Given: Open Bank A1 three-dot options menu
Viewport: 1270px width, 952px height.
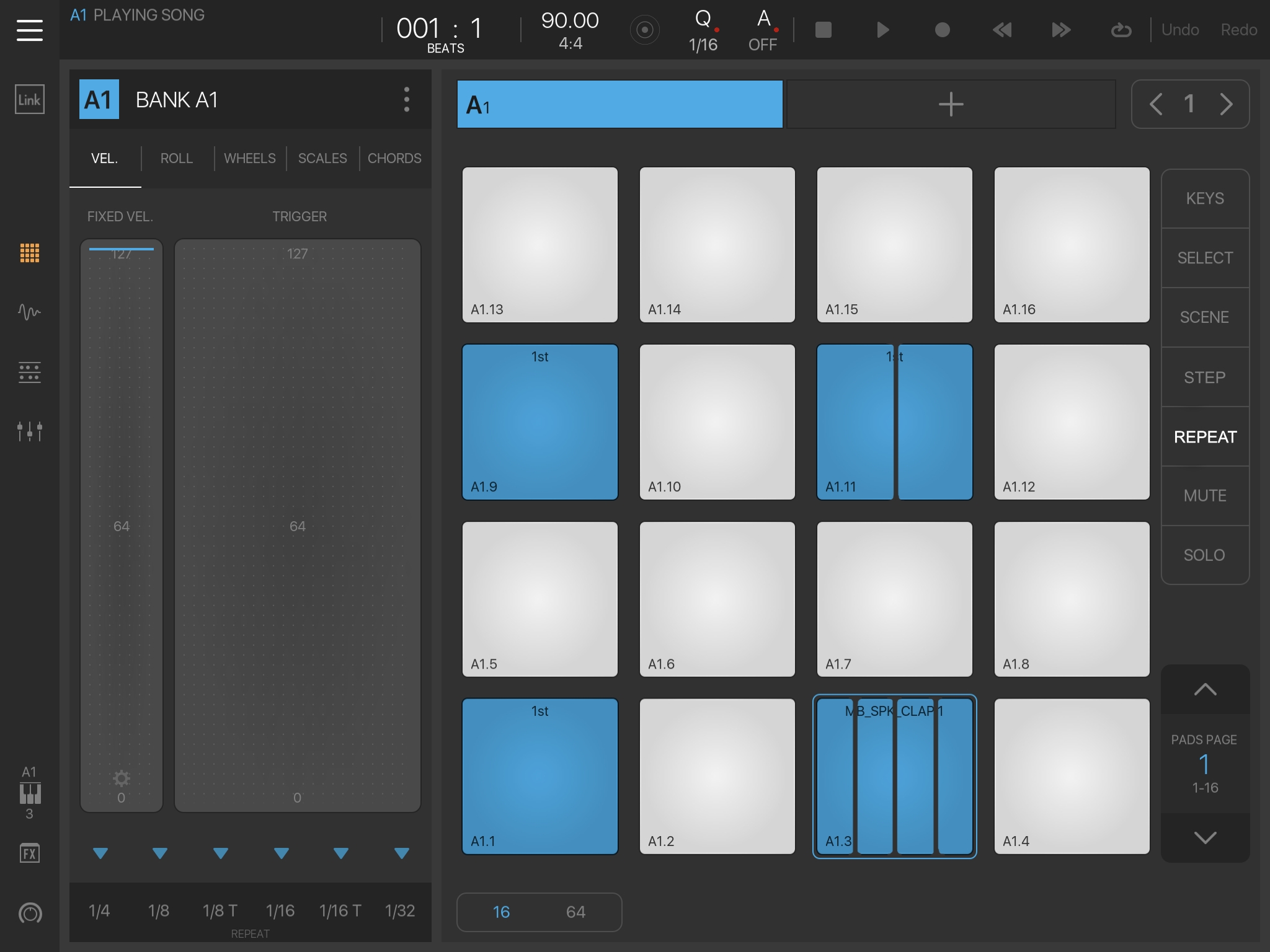Looking at the screenshot, I should click(407, 99).
